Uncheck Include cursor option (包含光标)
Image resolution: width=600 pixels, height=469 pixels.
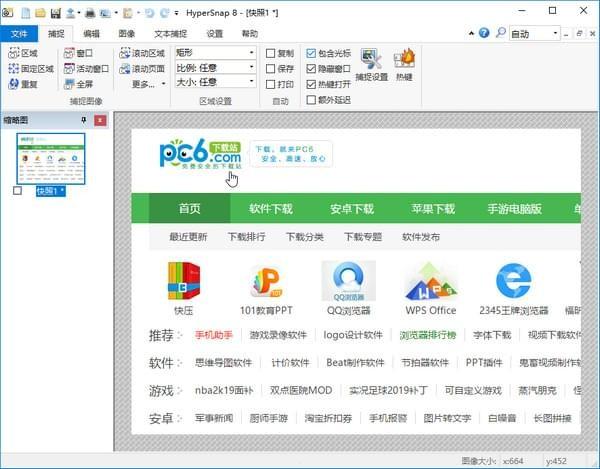pyautogui.click(x=311, y=53)
